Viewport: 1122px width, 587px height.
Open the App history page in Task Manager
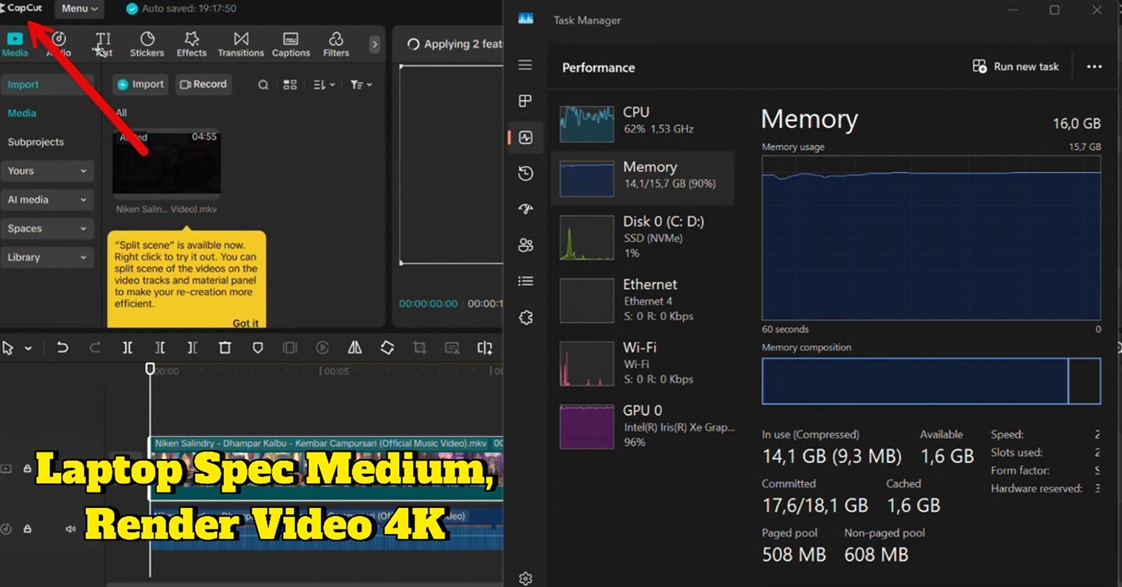click(x=525, y=173)
